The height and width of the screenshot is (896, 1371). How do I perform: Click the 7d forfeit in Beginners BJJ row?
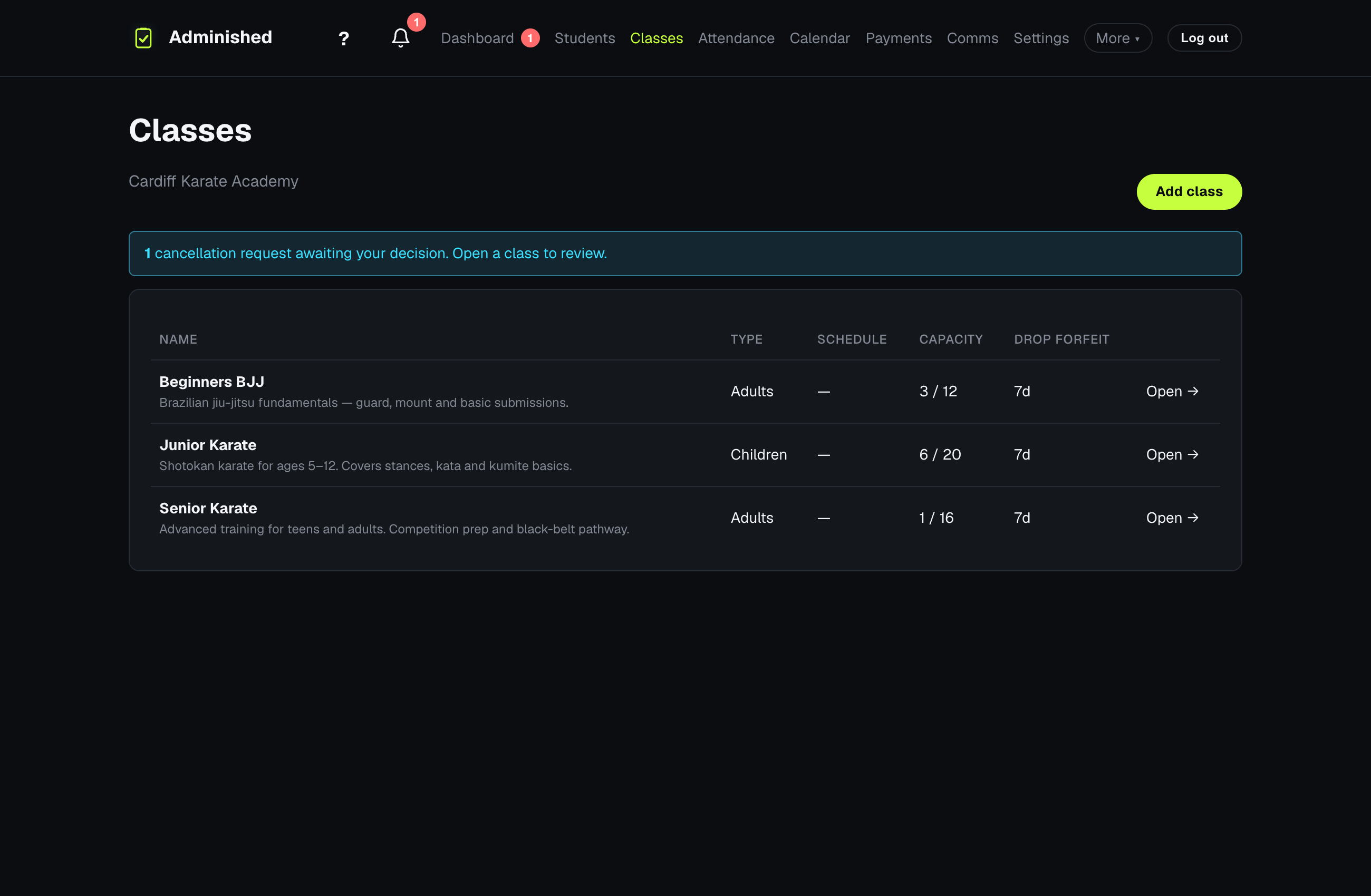pos(1022,392)
